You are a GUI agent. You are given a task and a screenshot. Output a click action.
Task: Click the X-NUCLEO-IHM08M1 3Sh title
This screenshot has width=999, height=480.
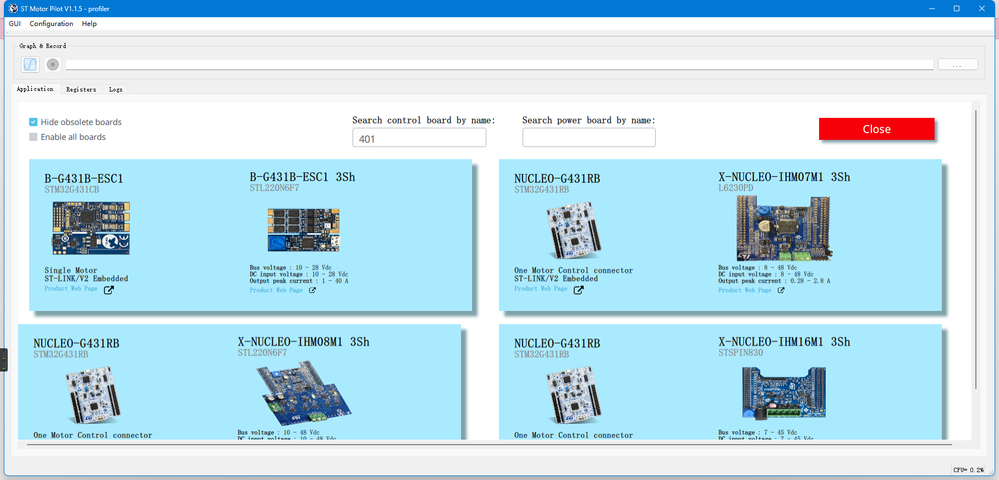[x=303, y=342]
